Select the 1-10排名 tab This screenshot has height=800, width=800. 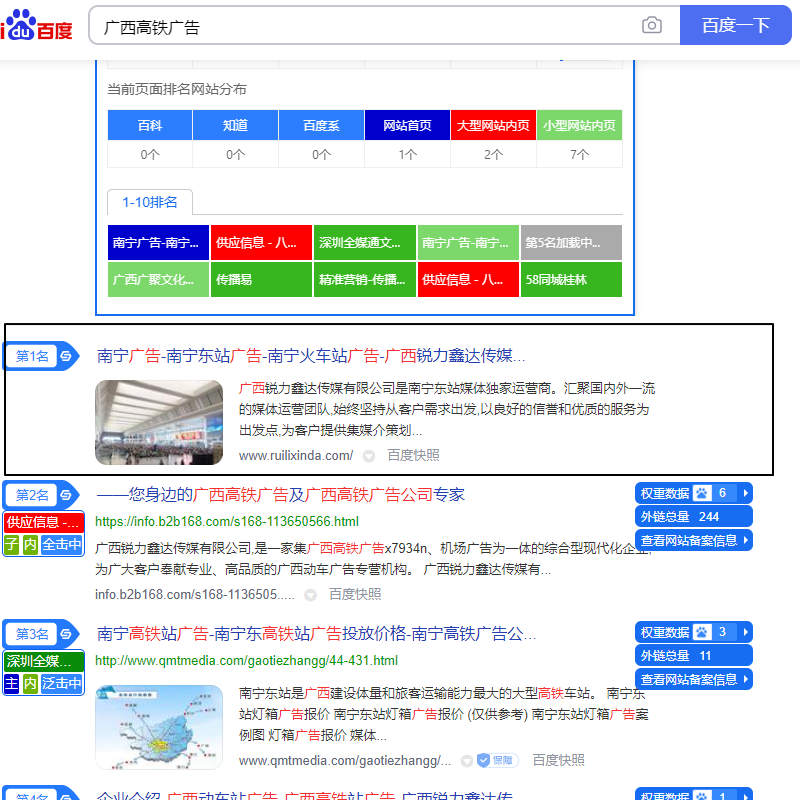(150, 202)
